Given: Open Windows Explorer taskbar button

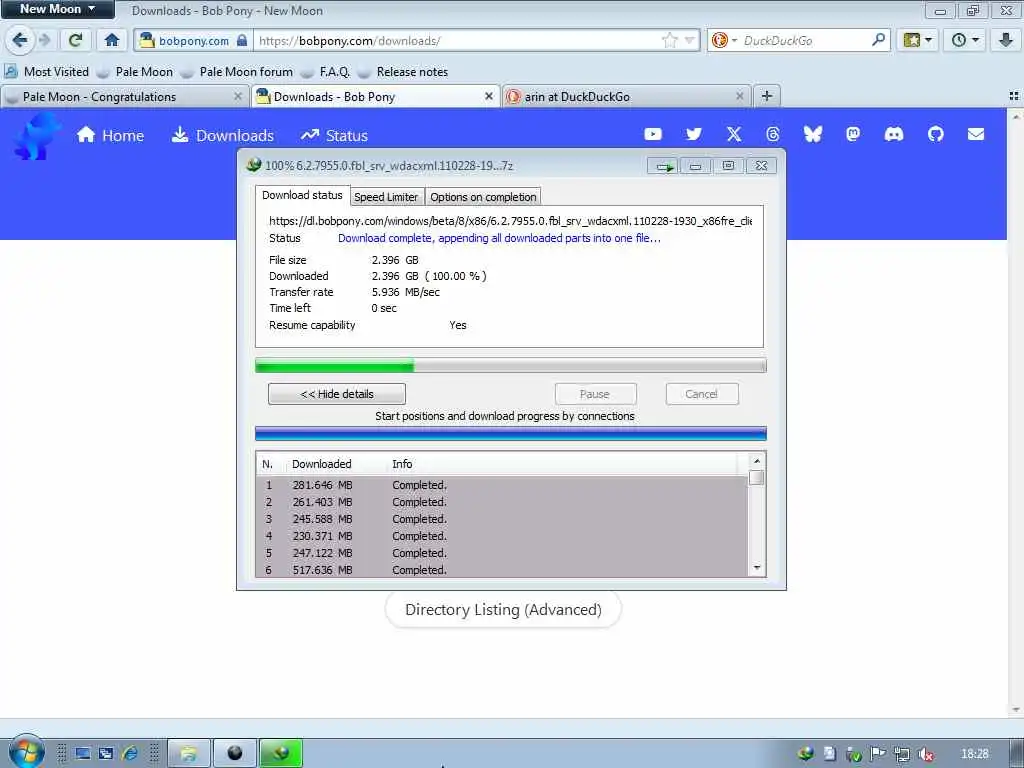Looking at the screenshot, I should 189,754.
